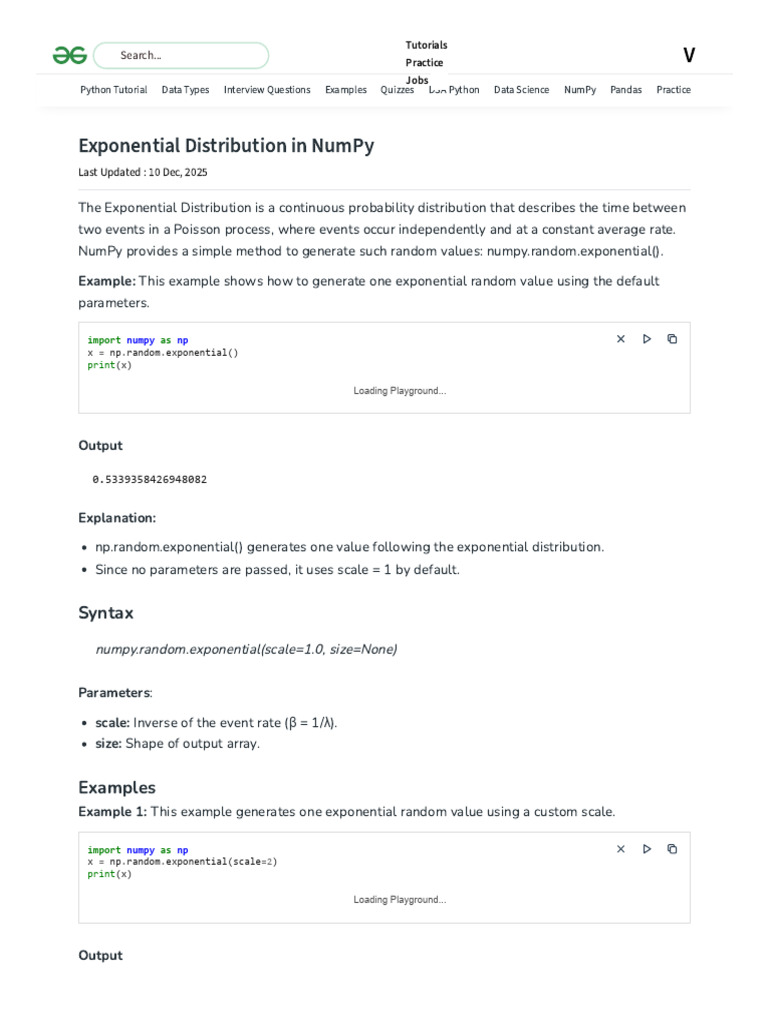This screenshot has height=1024, width=768.
Task: Open the Examples nav item in the top bar
Action: click(346, 90)
